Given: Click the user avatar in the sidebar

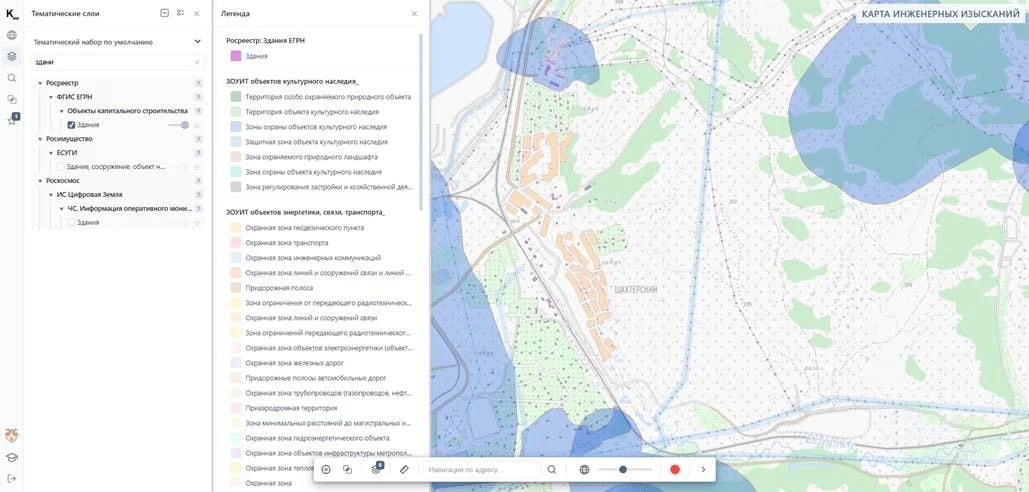Looking at the screenshot, I should point(12,436).
